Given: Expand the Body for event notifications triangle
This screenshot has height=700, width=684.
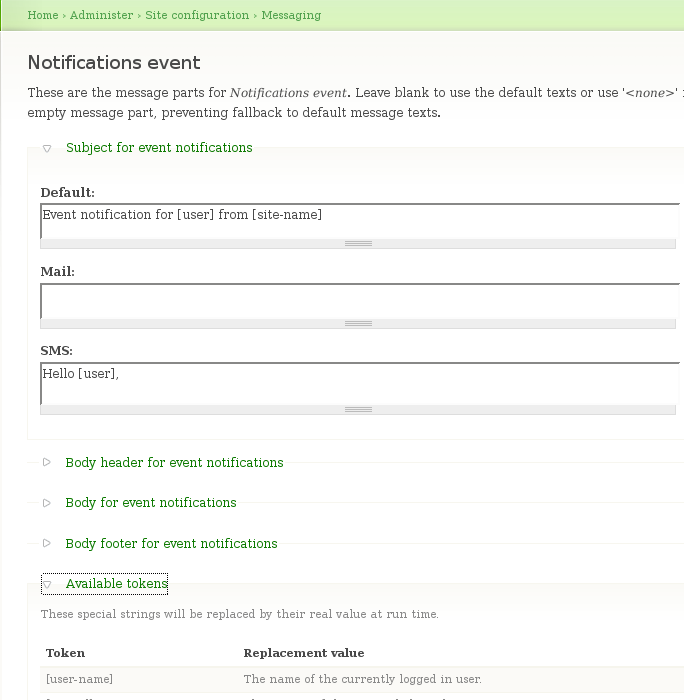Looking at the screenshot, I should pos(47,503).
